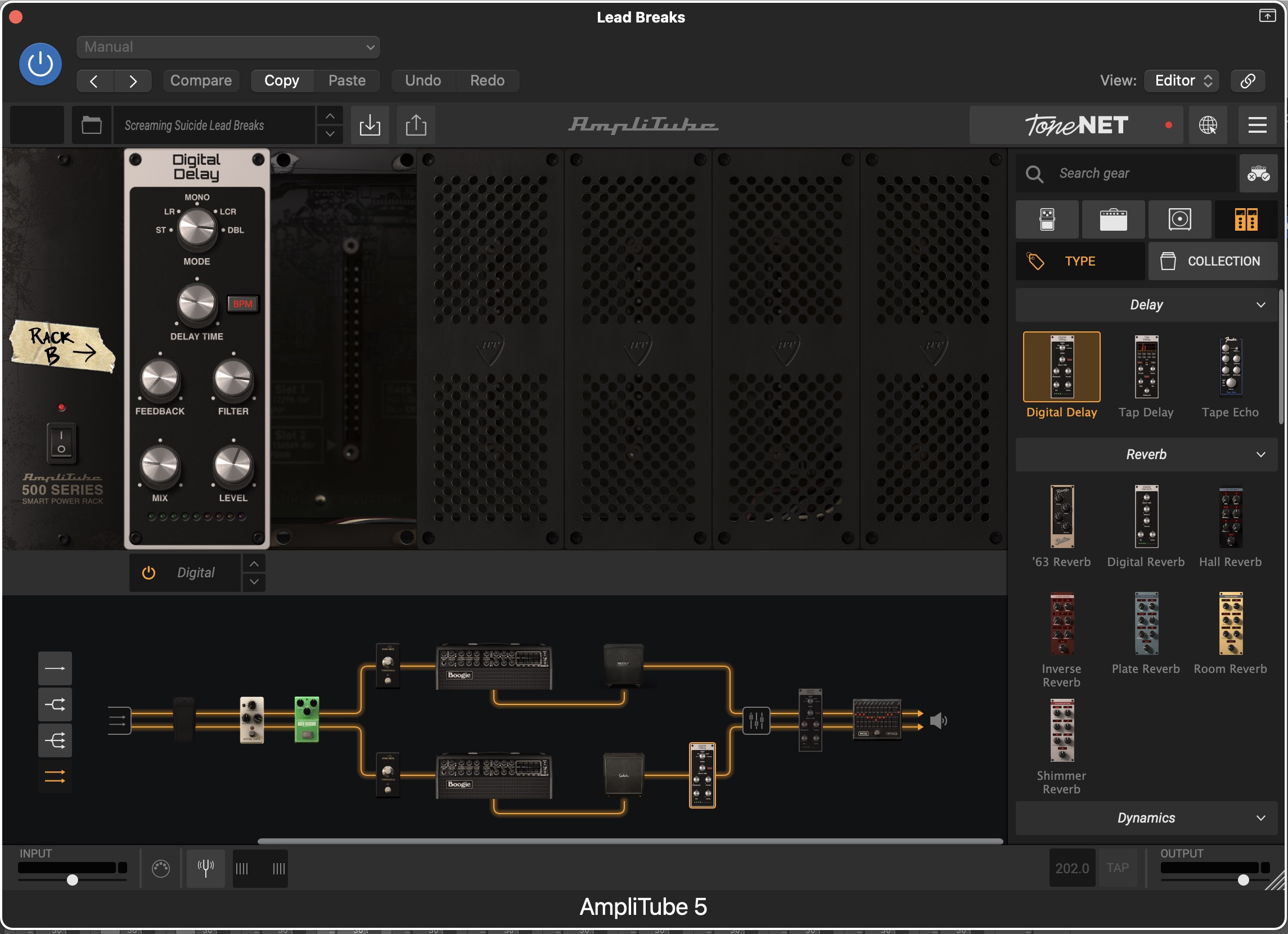Click the FEEDBACK knob
The height and width of the screenshot is (934, 1288).
coord(160,379)
